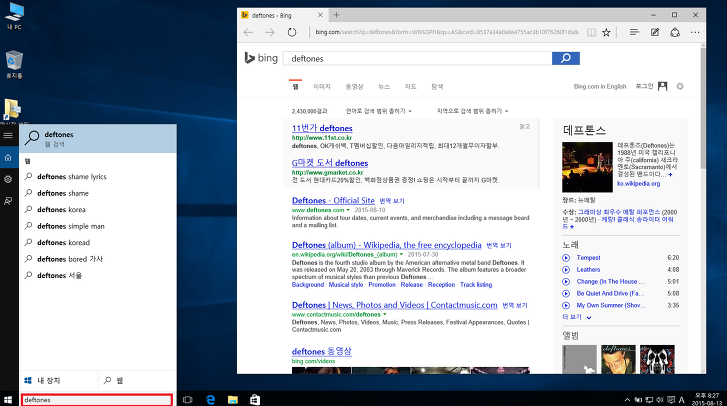
Task: Play My Own Summer song
Action: pos(566,305)
